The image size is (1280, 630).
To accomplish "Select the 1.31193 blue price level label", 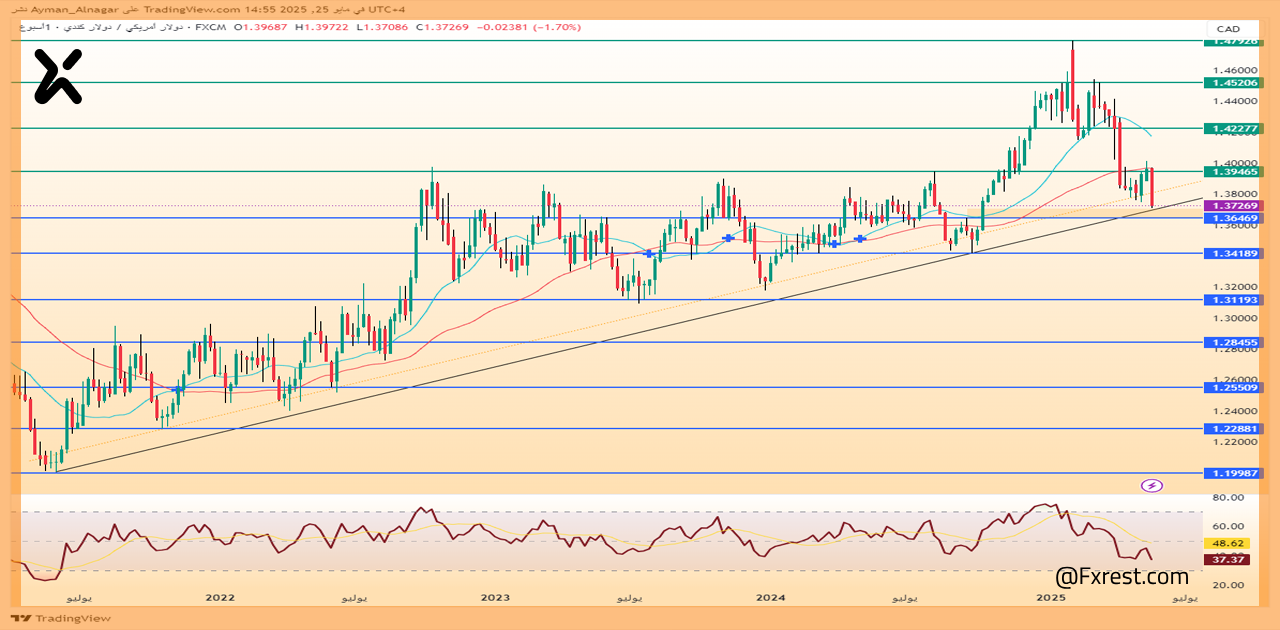I will [x=1235, y=300].
